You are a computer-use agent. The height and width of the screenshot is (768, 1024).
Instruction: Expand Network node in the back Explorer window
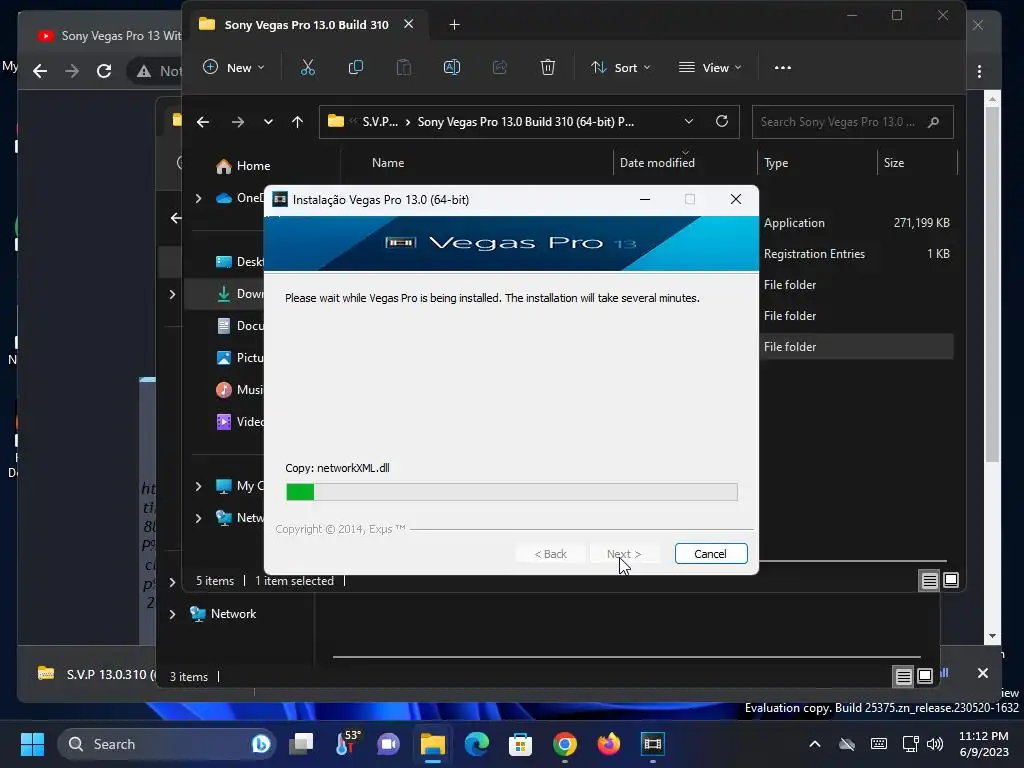tap(172, 614)
